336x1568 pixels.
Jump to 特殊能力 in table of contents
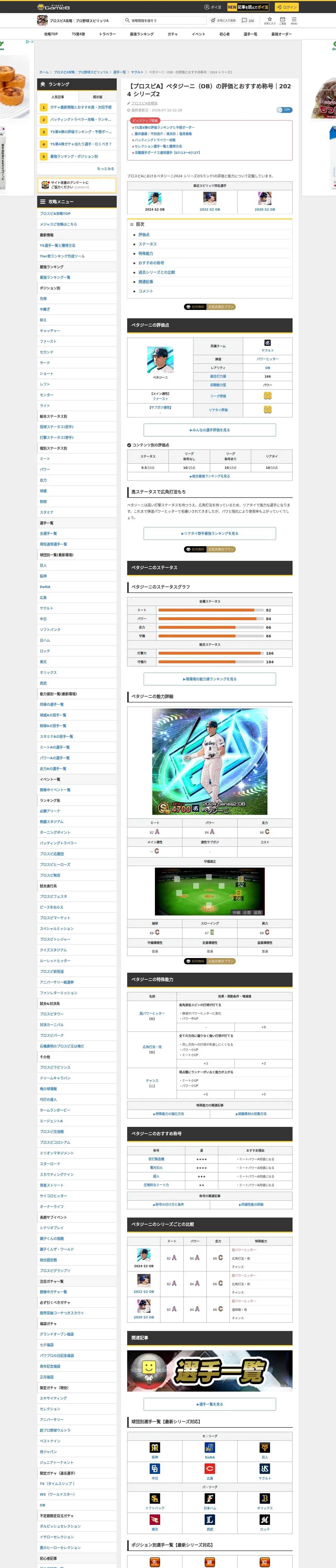click(x=146, y=254)
